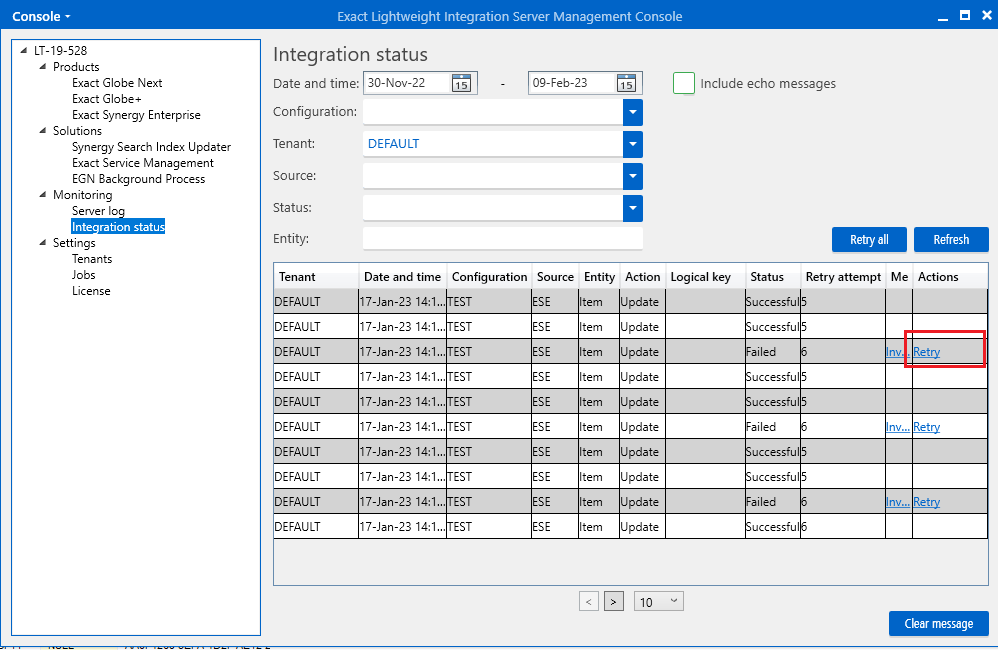The width and height of the screenshot is (998, 650).
Task: Open the start date calendar picker
Action: point(461,84)
